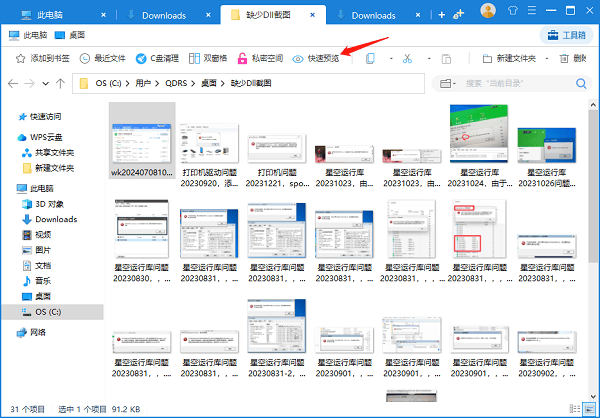Click the 私密空间 lock icon

[x=242, y=59]
